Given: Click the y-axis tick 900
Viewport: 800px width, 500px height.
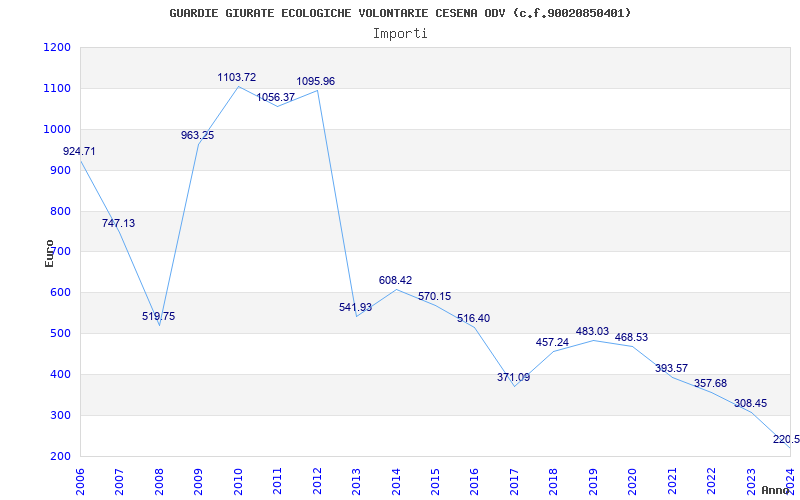Looking at the screenshot, I should click(60, 170).
